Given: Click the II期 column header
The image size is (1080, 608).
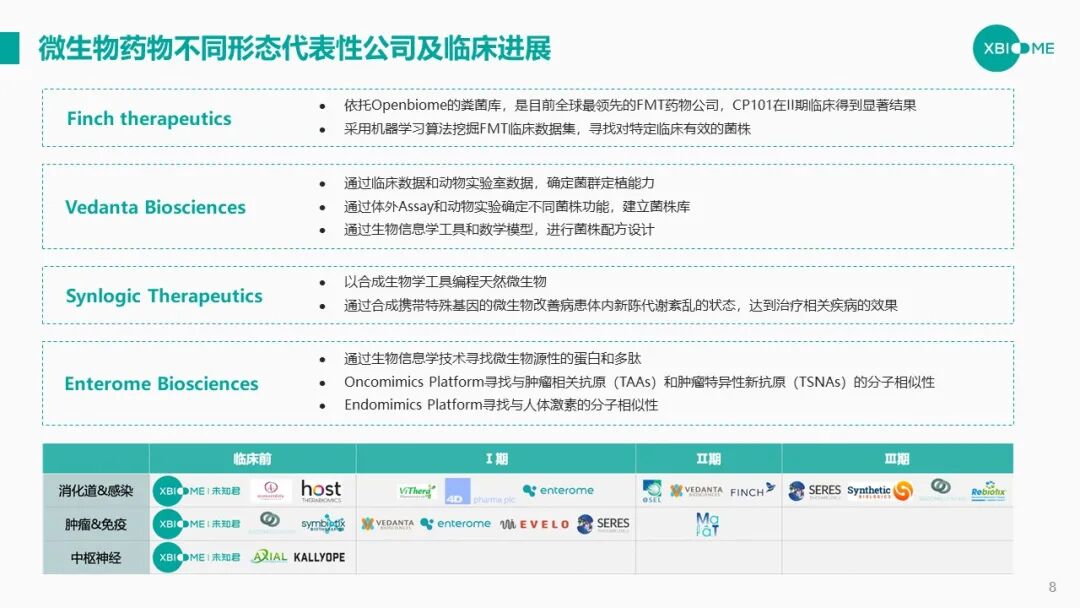Looking at the screenshot, I should [708, 459].
